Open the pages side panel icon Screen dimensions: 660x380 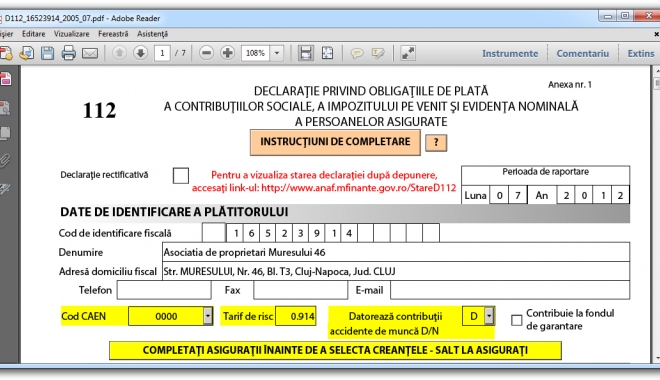[x=5, y=134]
